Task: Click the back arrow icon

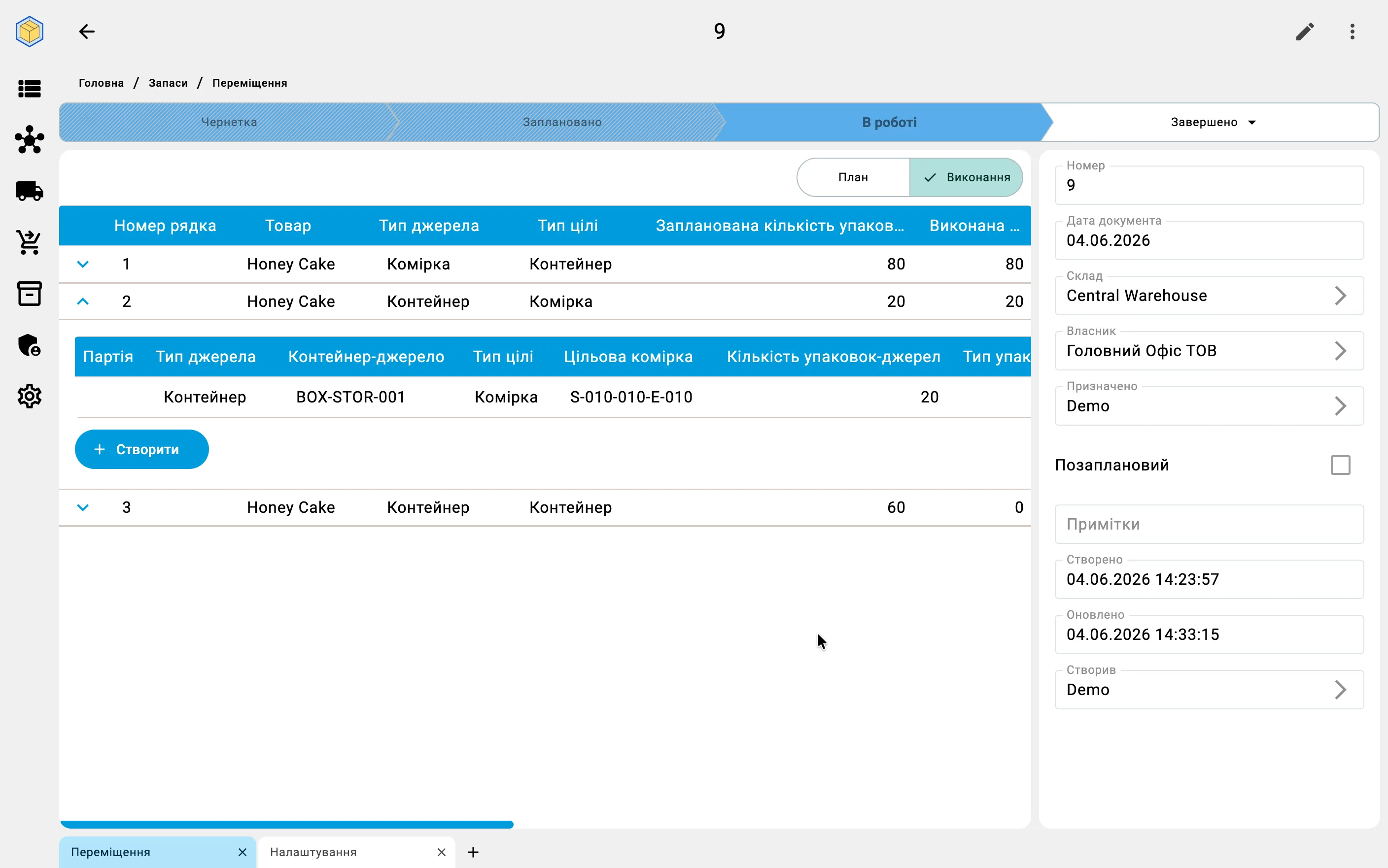Action: pos(87,32)
